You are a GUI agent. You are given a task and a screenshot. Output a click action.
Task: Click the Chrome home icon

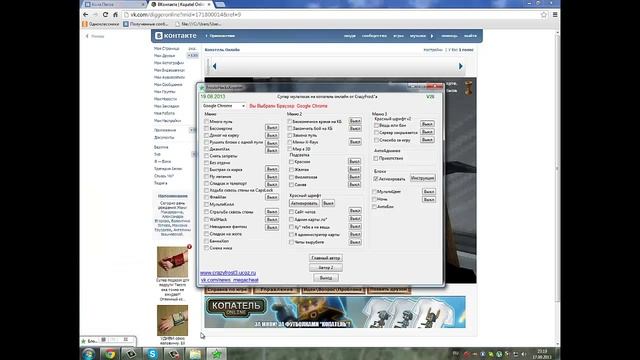(x=116, y=14)
